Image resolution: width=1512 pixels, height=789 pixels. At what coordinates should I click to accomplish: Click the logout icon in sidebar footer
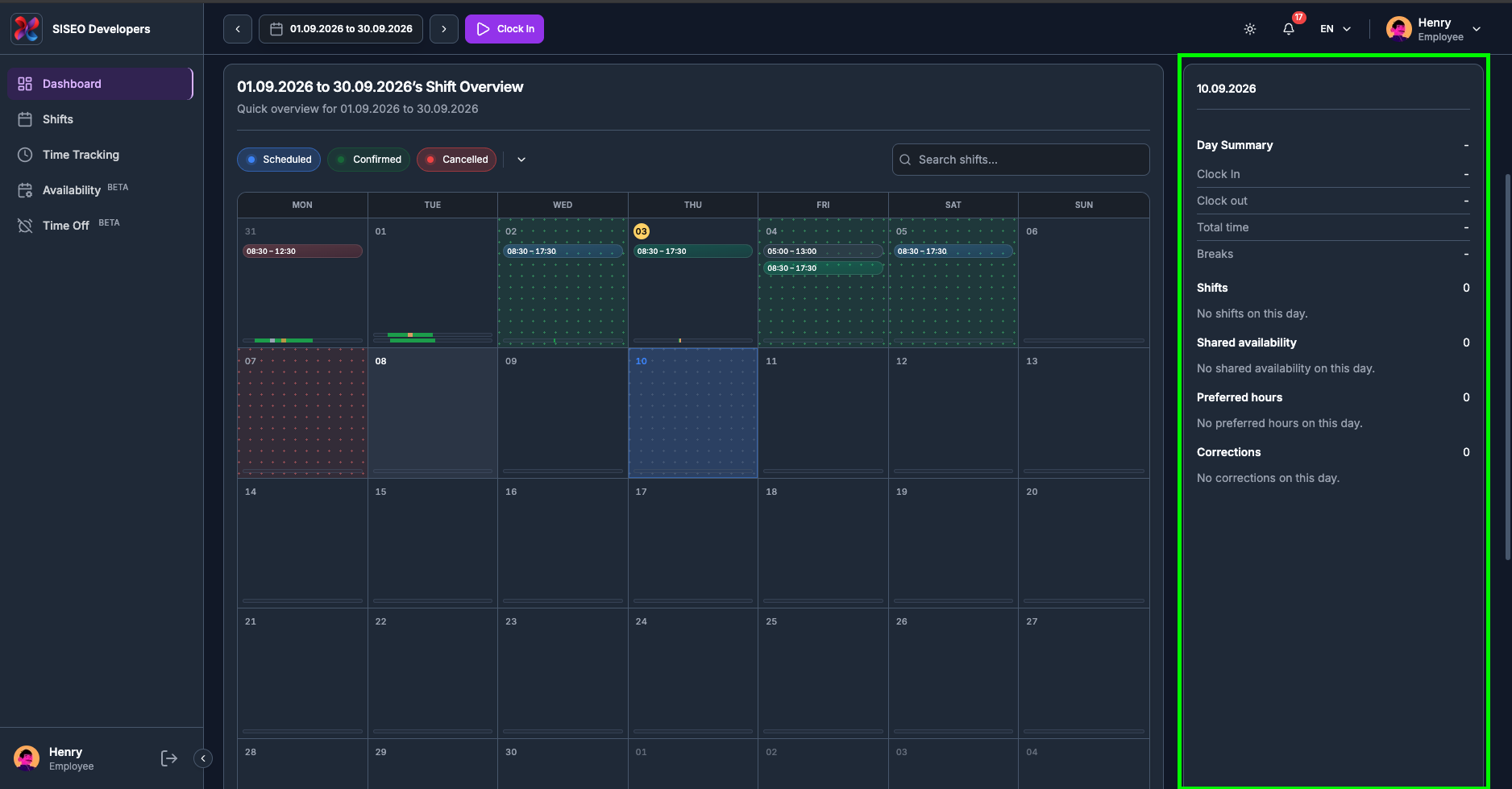click(169, 758)
